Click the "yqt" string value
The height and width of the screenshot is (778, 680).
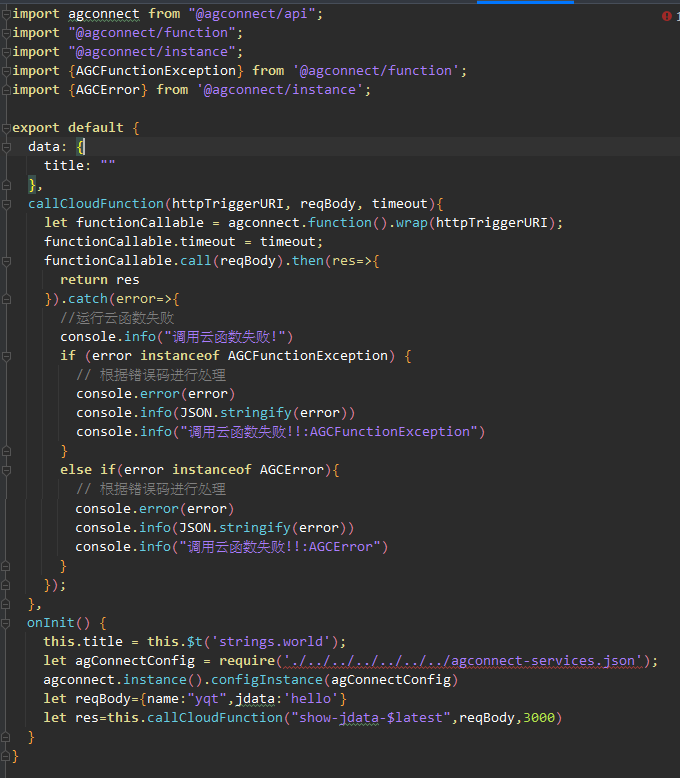207,699
